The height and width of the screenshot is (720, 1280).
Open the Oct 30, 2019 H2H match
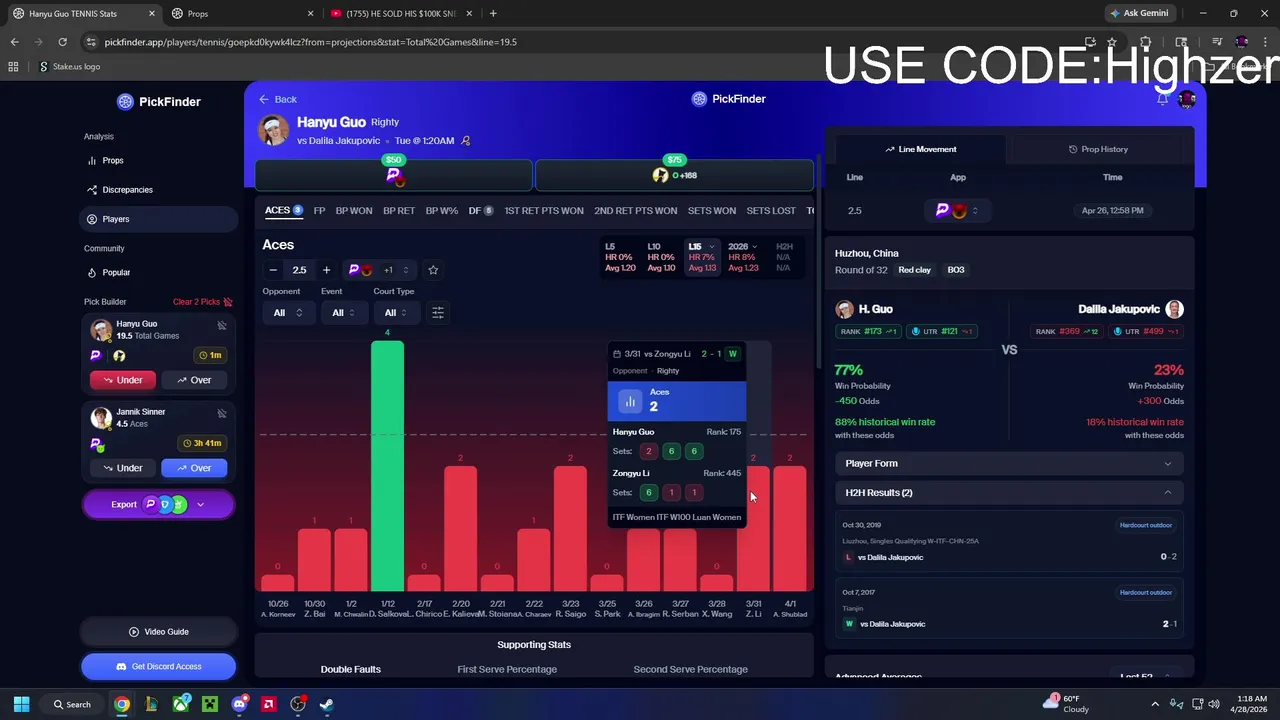point(1009,541)
